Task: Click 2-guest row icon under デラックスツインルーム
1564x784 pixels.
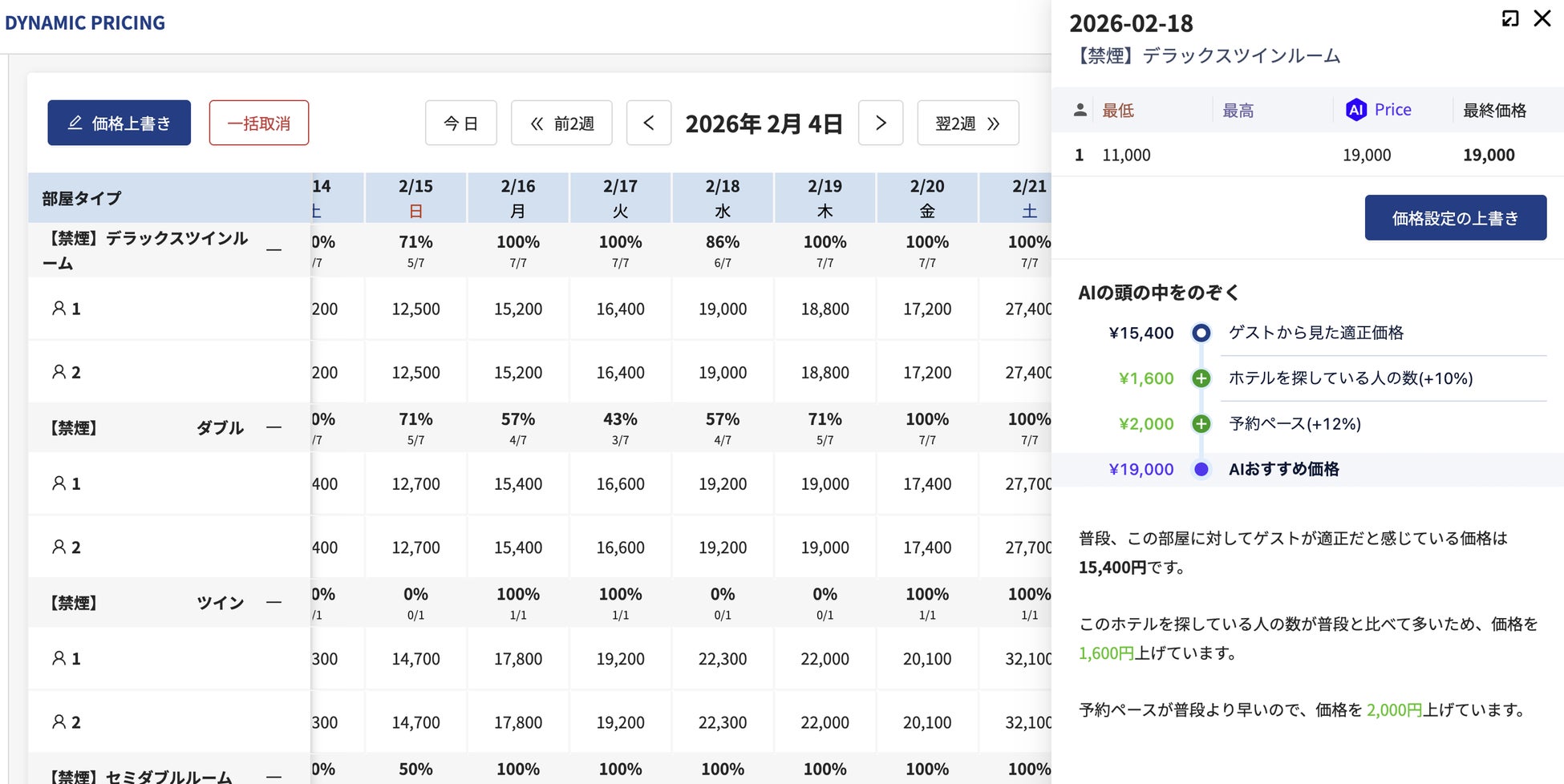Action: pos(59,372)
